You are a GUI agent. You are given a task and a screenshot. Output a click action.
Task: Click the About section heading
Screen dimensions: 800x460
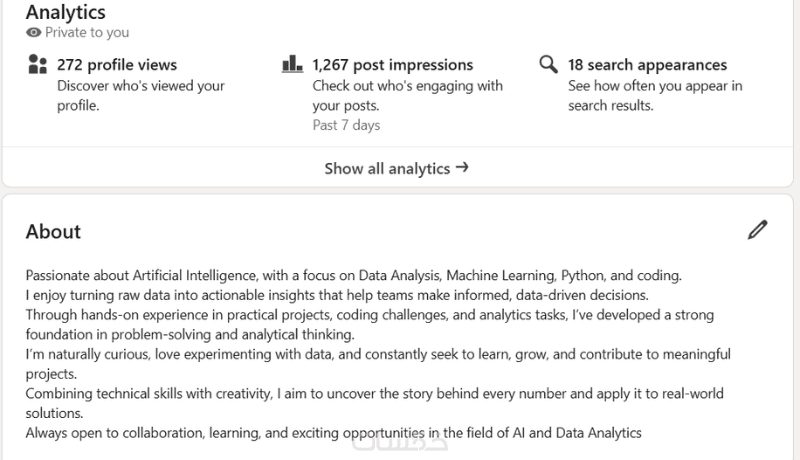53,231
